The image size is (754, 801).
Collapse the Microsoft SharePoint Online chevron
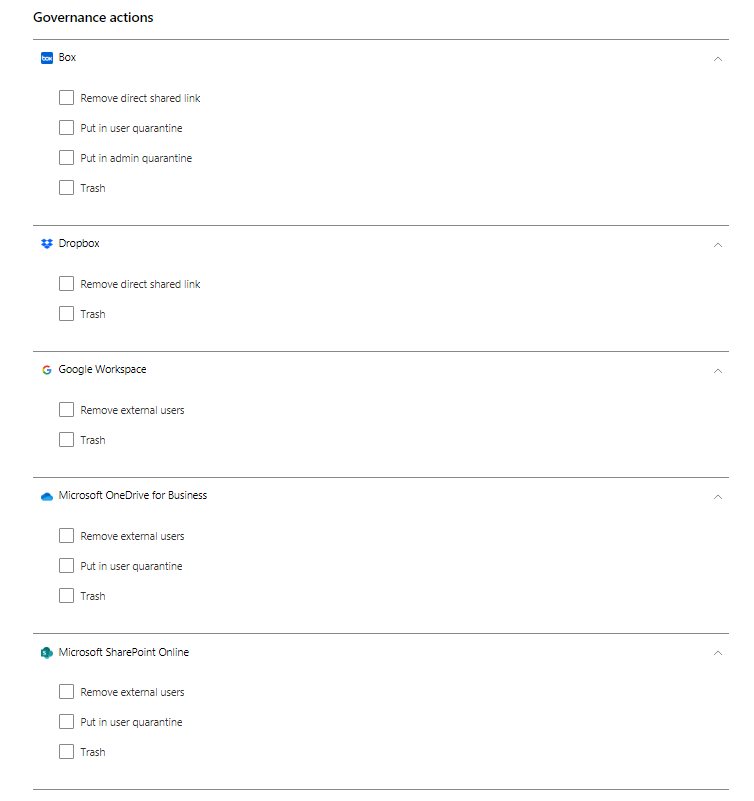(x=717, y=653)
